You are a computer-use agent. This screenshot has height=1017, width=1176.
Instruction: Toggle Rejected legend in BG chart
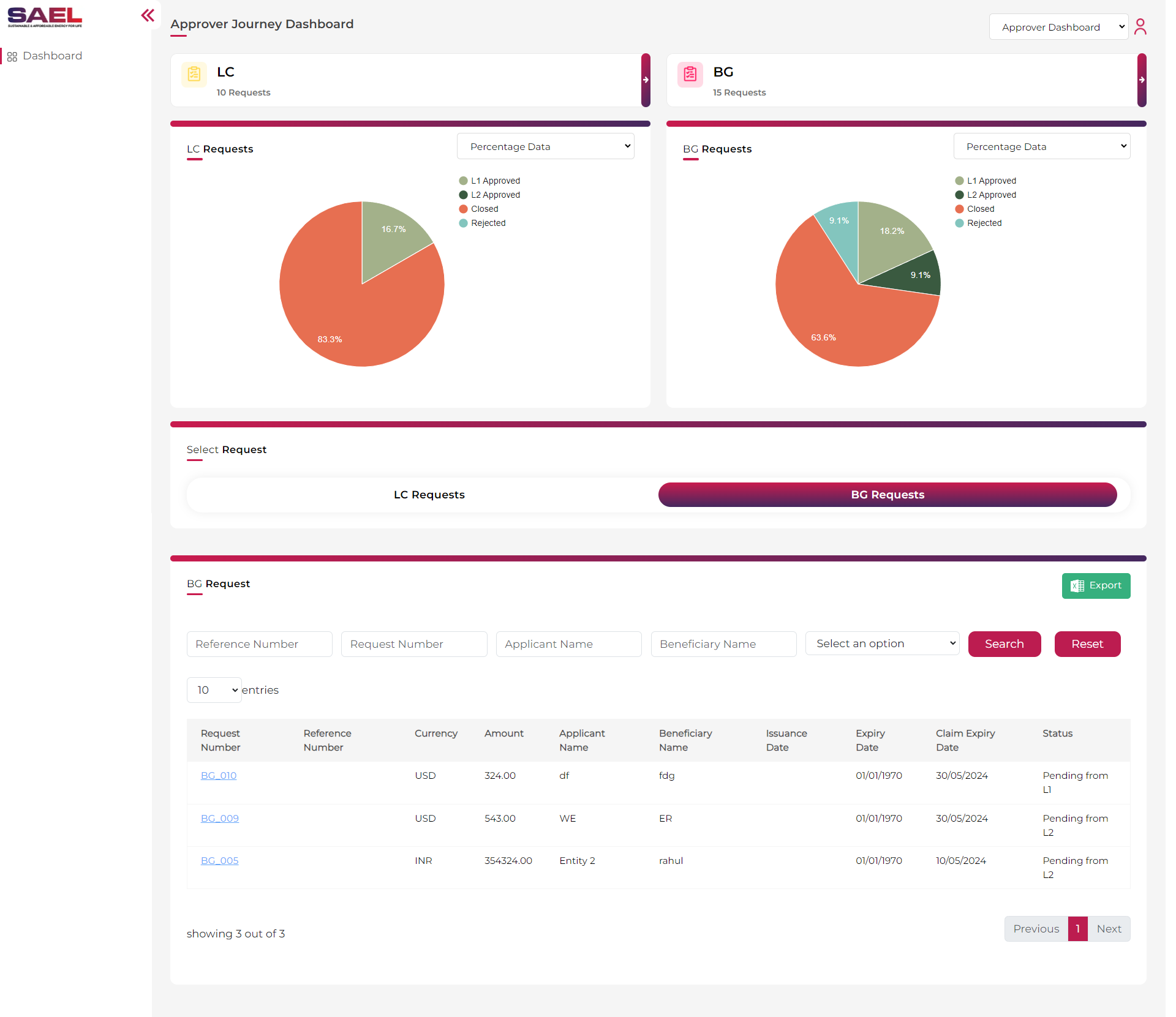pos(978,223)
